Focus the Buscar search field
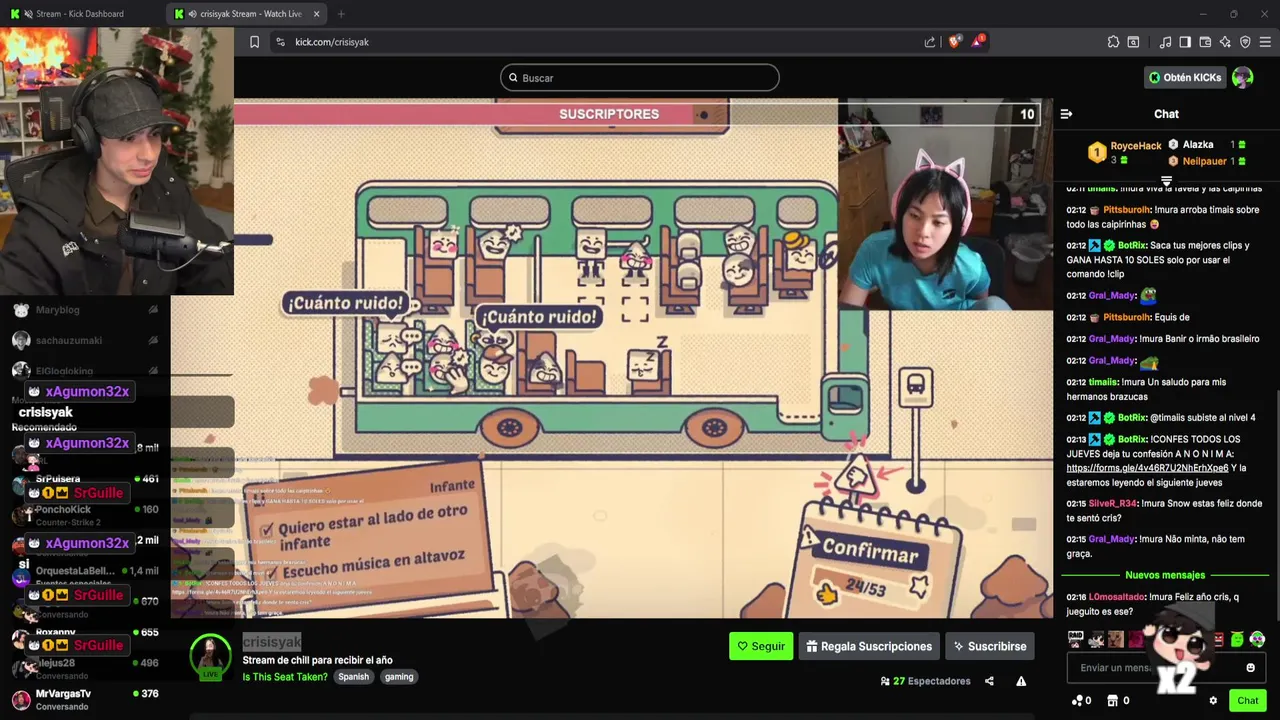The height and width of the screenshot is (720, 1280). (x=640, y=78)
